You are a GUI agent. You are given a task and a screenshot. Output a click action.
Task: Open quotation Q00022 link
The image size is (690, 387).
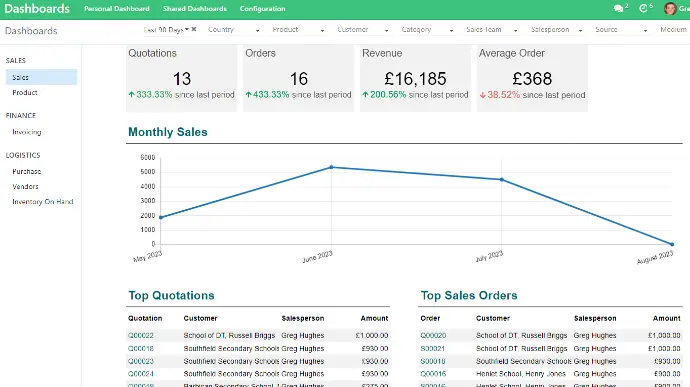(x=141, y=335)
